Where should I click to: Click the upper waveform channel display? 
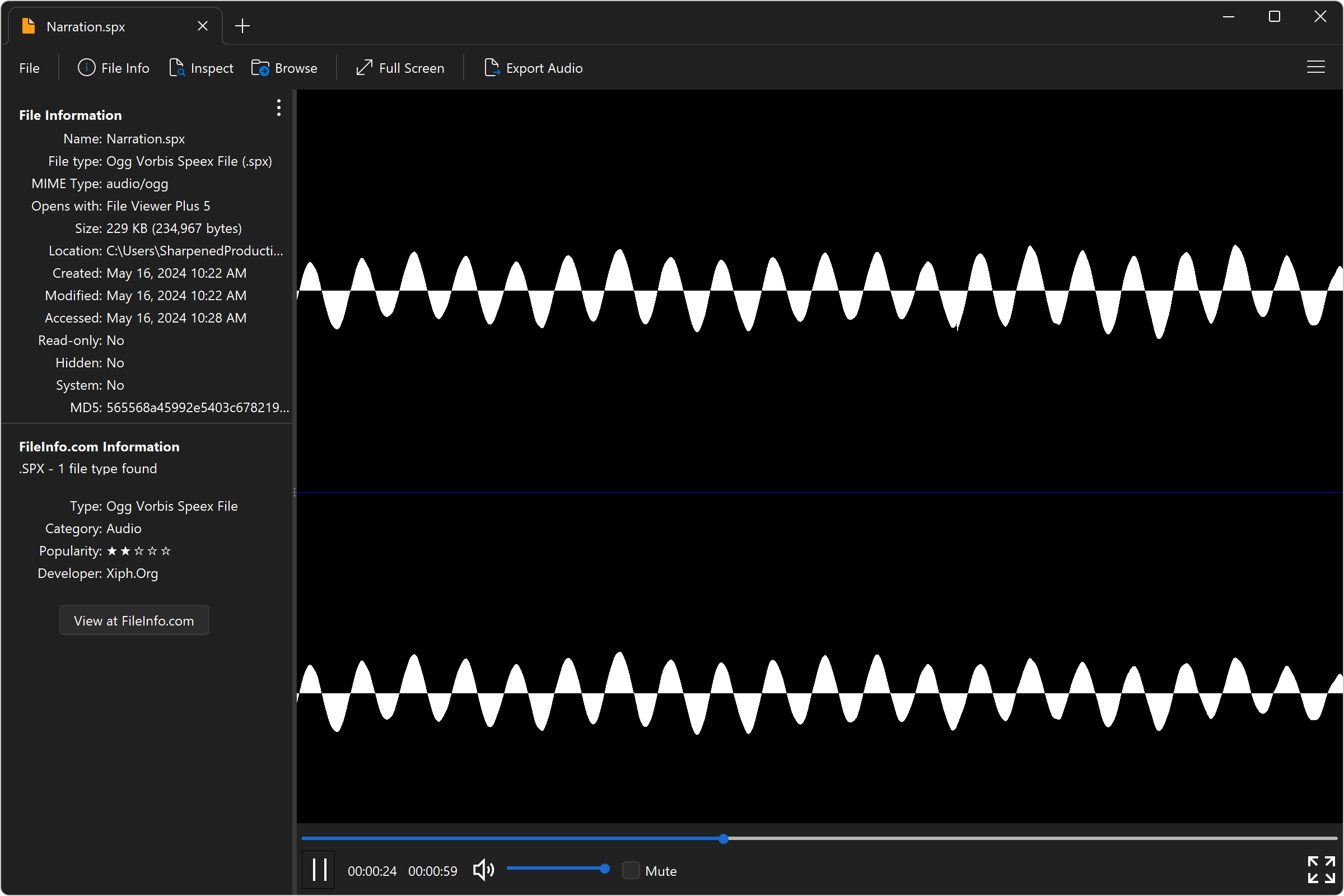point(819,290)
